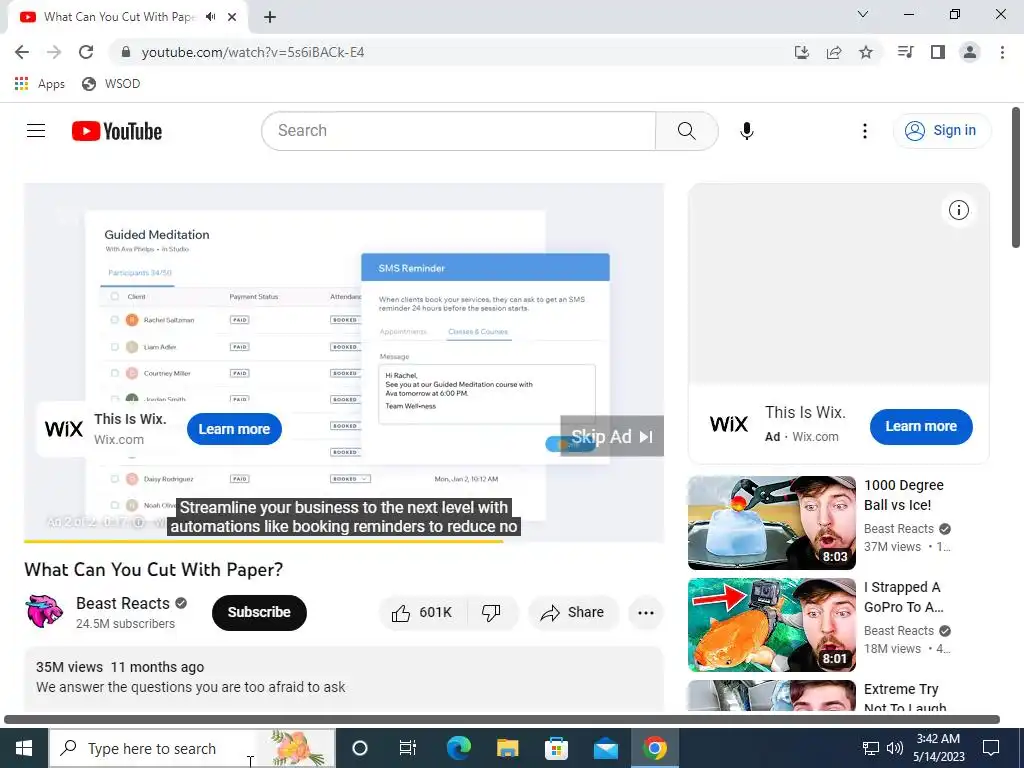
Task: Open File Explorer from taskbar
Action: pos(507,748)
